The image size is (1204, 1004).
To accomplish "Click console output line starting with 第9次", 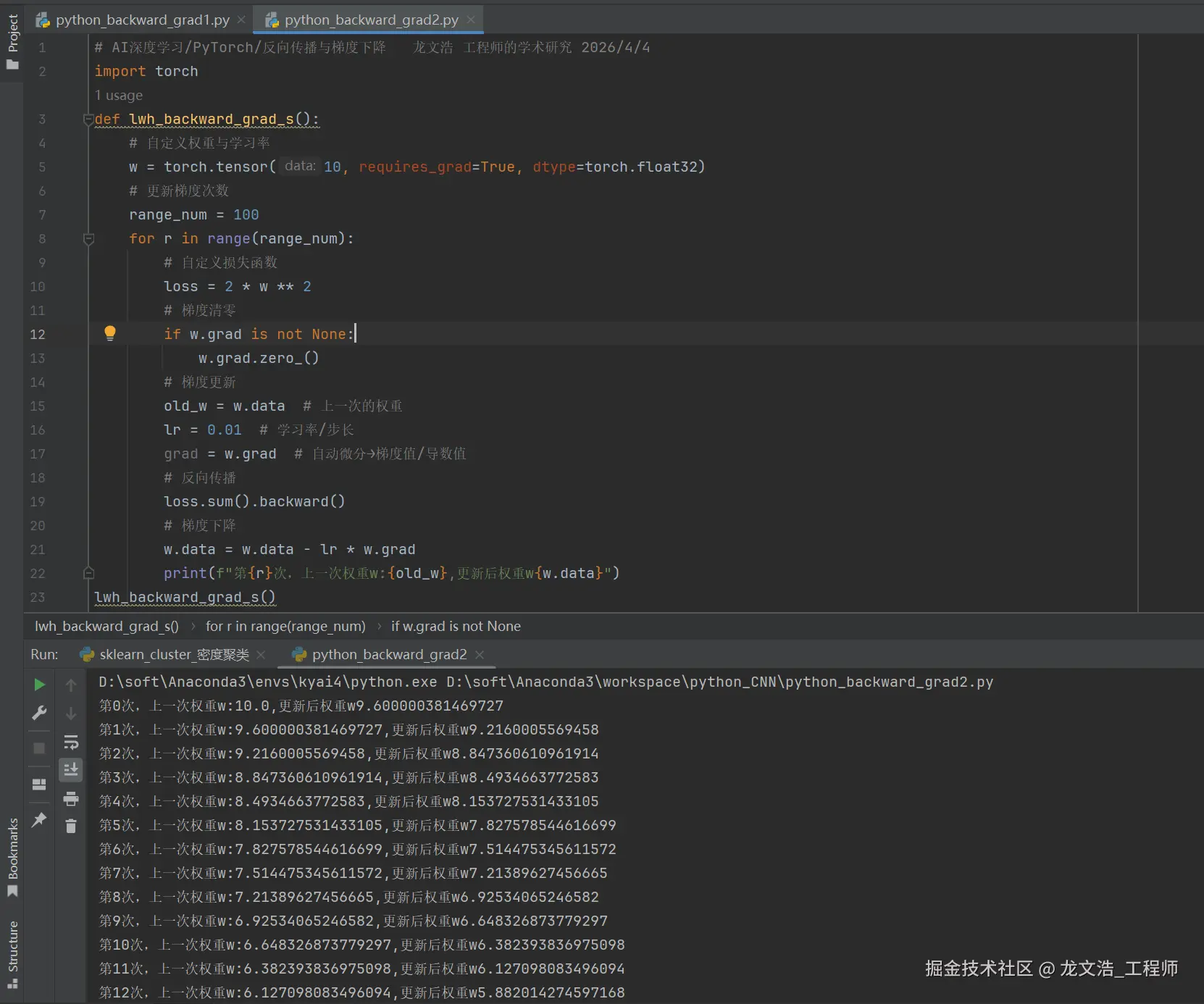I will point(354,921).
